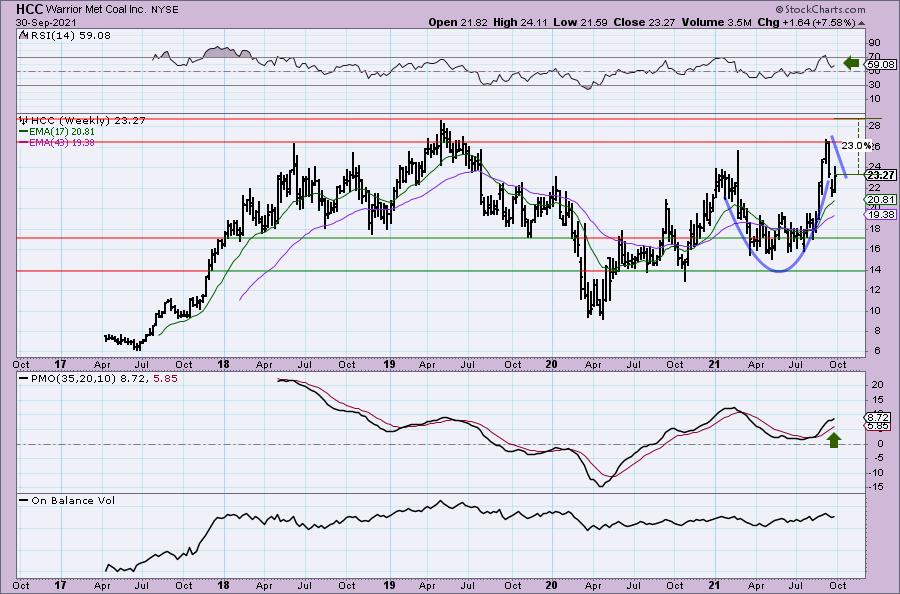Click the On Balance Vol legend line marker
This screenshot has width=900, height=594.
click(24, 500)
